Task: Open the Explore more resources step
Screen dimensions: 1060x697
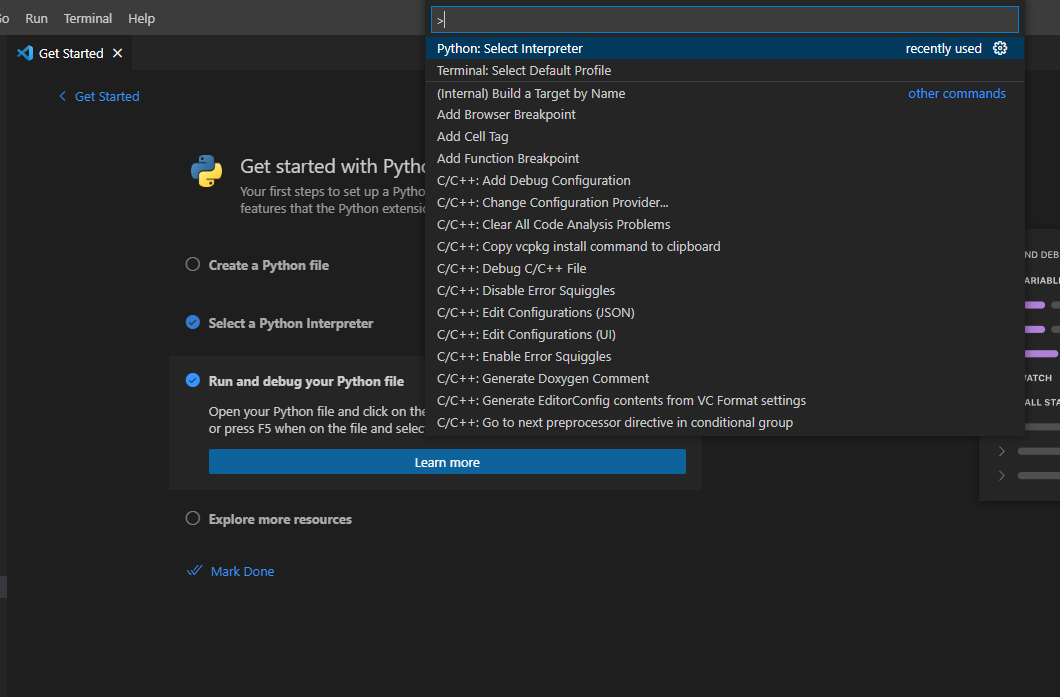Action: 280,519
